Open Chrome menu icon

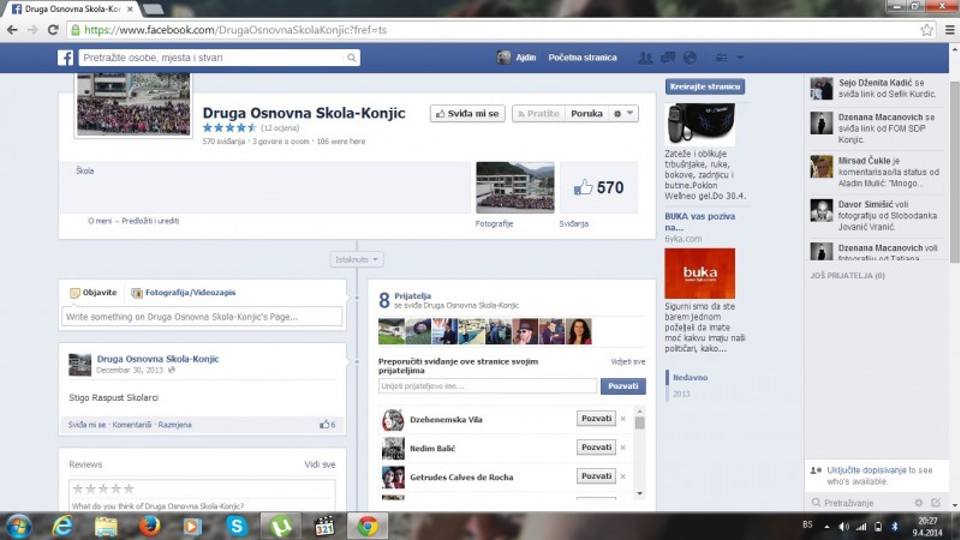pyautogui.click(x=949, y=29)
